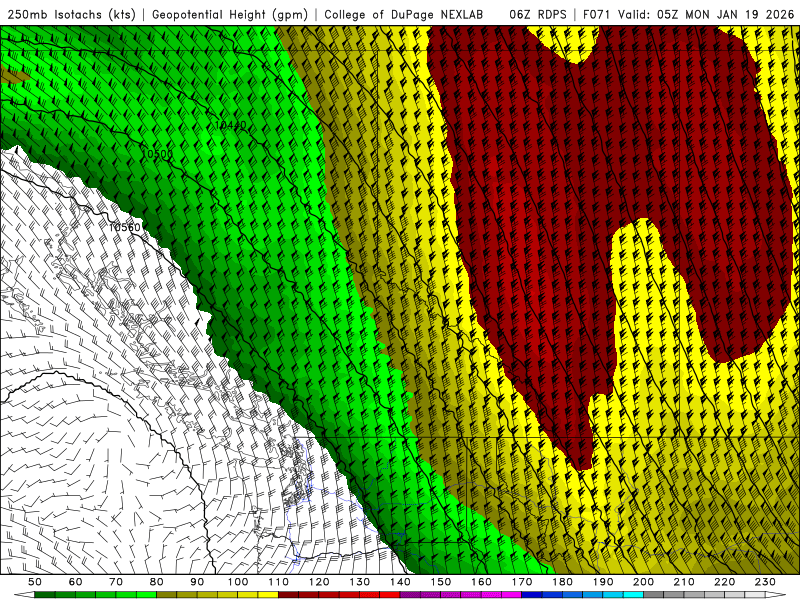Select the dark gray swatch right of 200
This screenshot has height=600, width=800.
pos(654,595)
